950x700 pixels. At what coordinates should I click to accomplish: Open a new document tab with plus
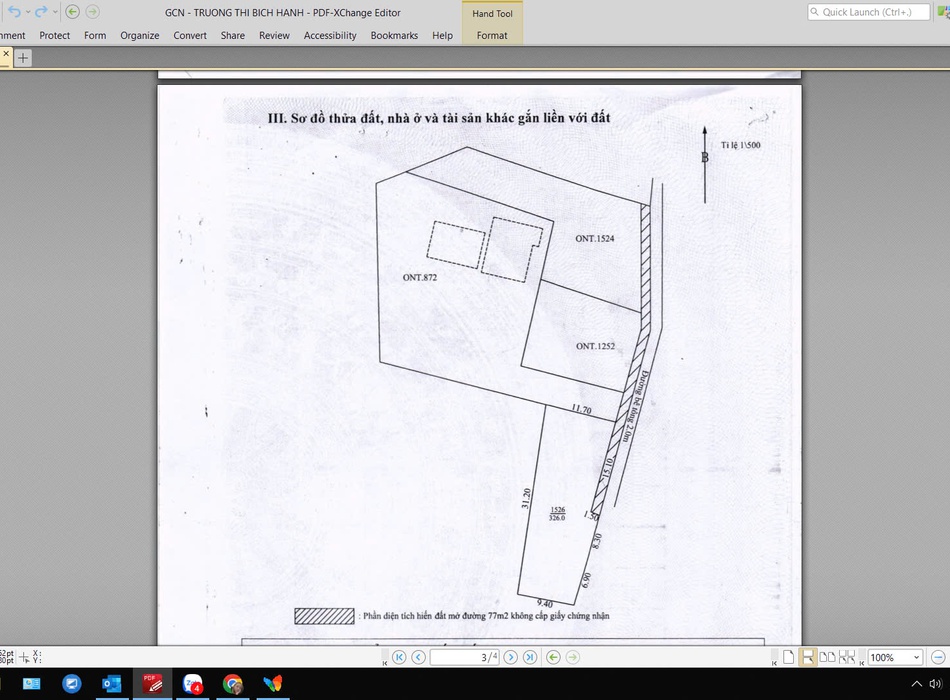(x=23, y=58)
